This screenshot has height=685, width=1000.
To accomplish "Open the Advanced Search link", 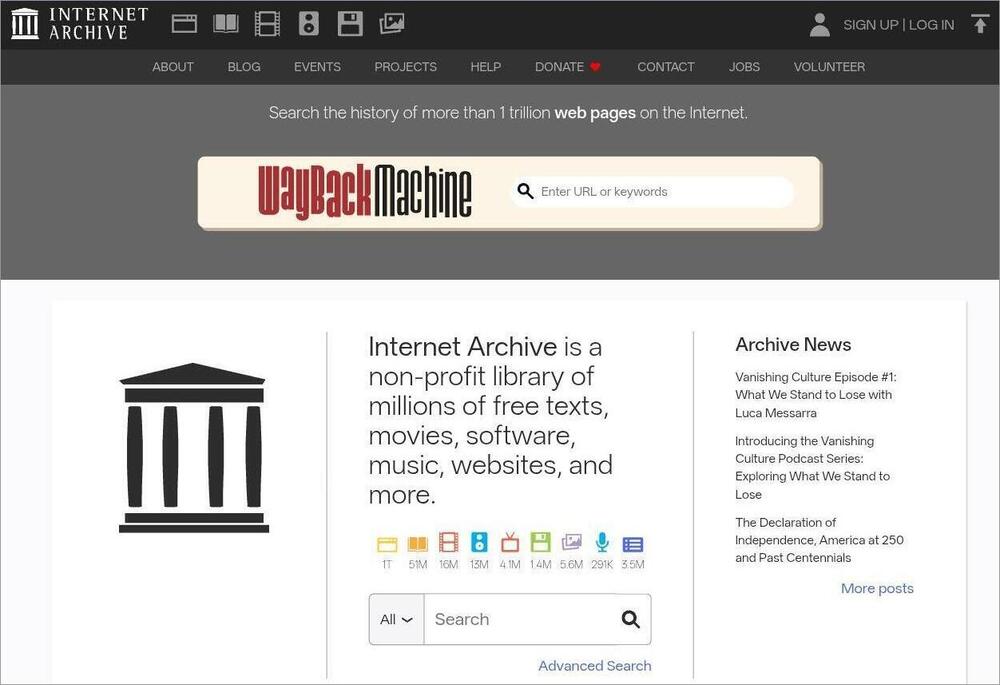I will 594,665.
